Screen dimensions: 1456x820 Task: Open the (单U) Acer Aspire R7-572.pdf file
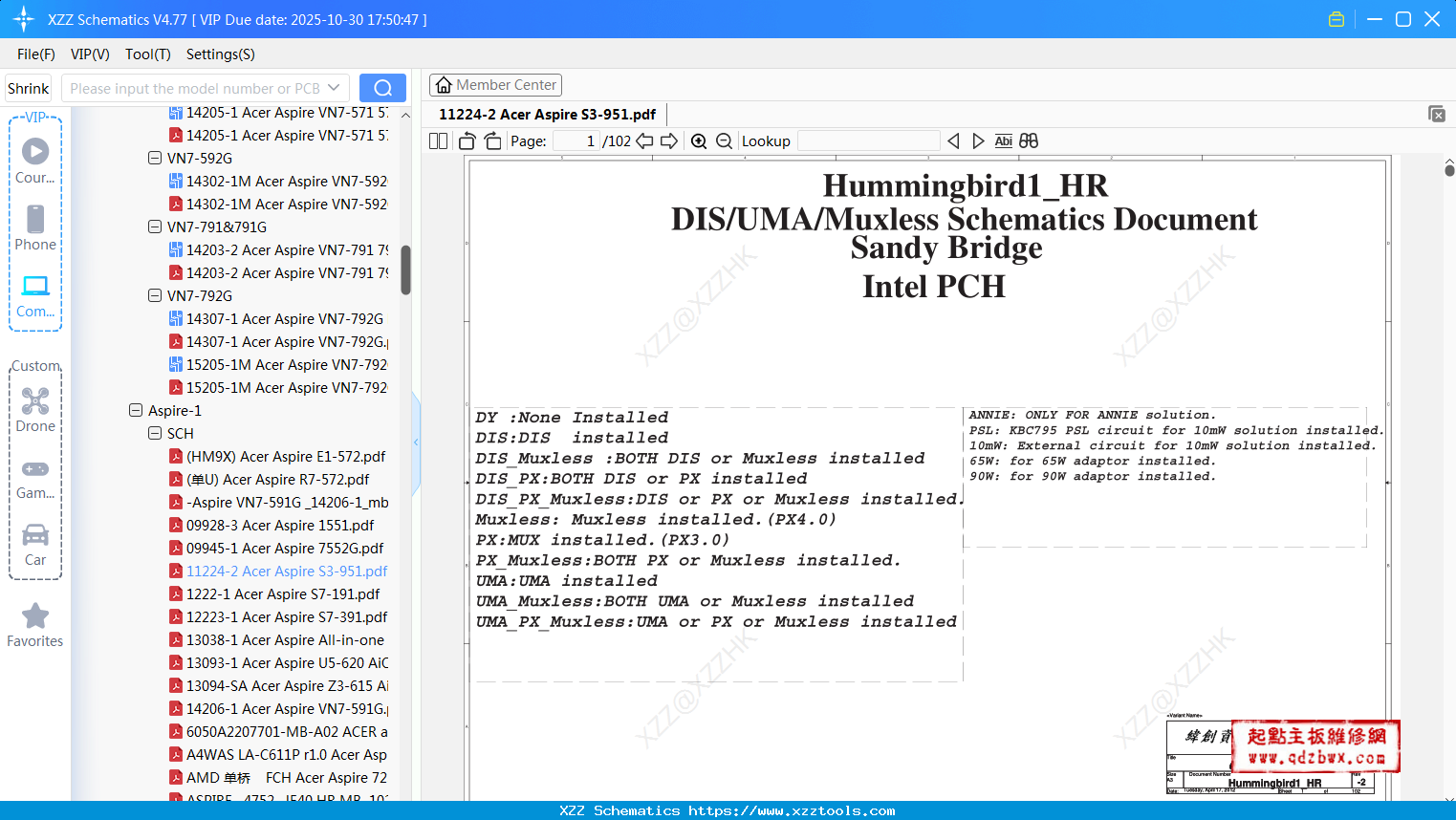click(270, 480)
